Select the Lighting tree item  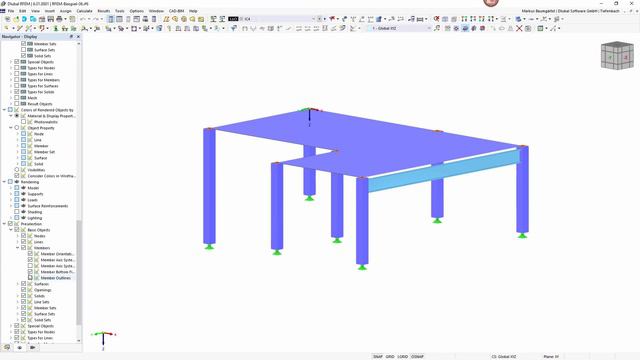pyautogui.click(x=35, y=218)
